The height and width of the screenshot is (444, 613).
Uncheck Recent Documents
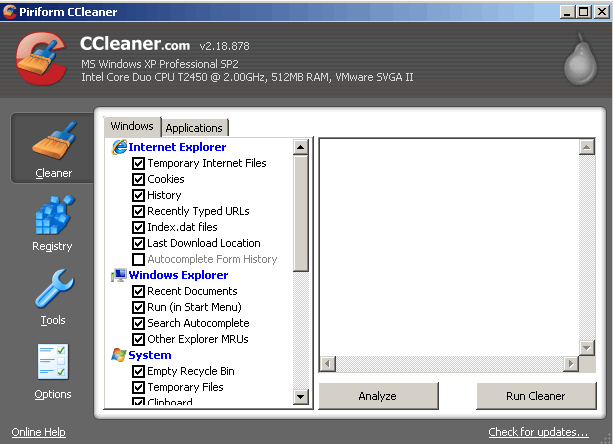tap(138, 292)
